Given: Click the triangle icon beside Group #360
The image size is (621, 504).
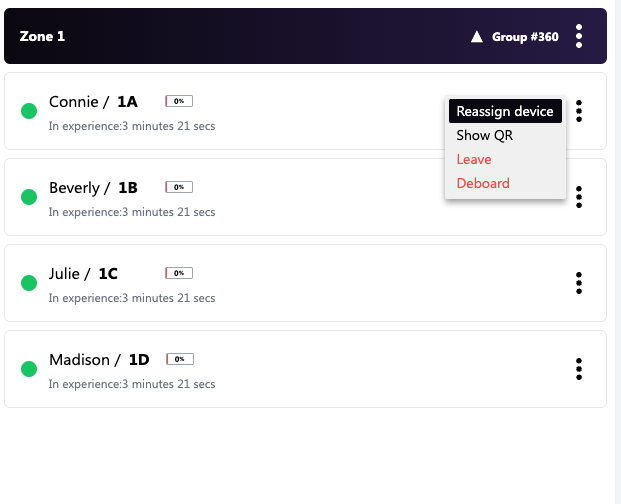Looking at the screenshot, I should (x=477, y=37).
